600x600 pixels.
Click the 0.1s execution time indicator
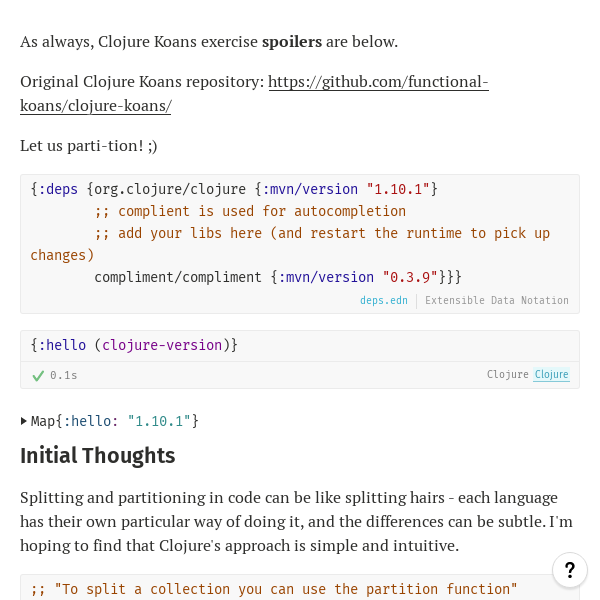[x=63, y=376]
